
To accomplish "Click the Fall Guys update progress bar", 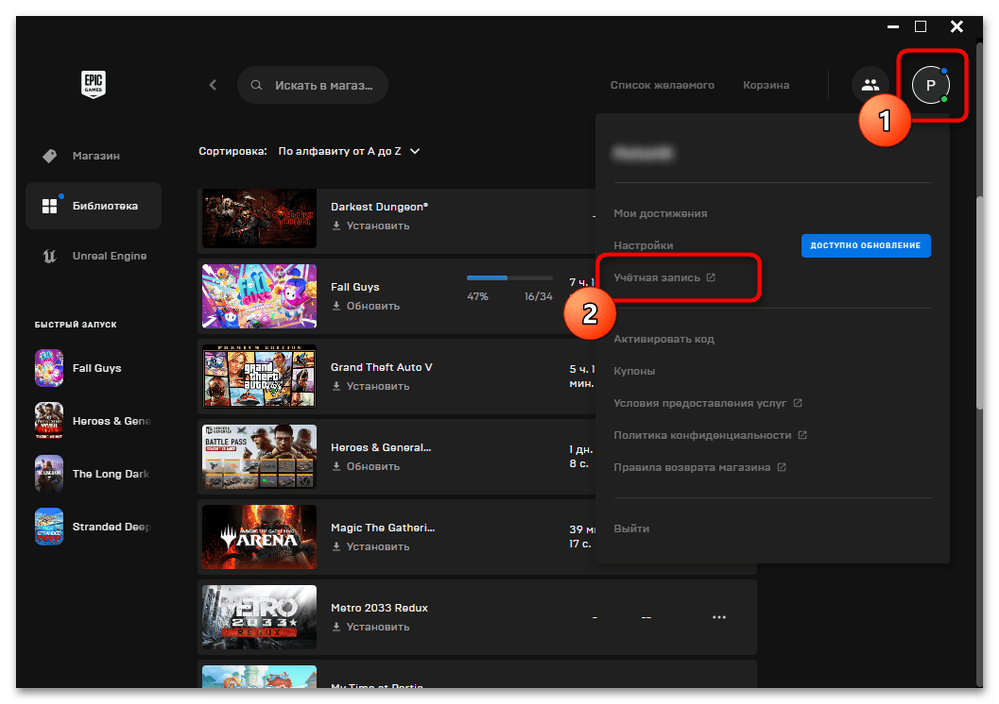I will [509, 278].
